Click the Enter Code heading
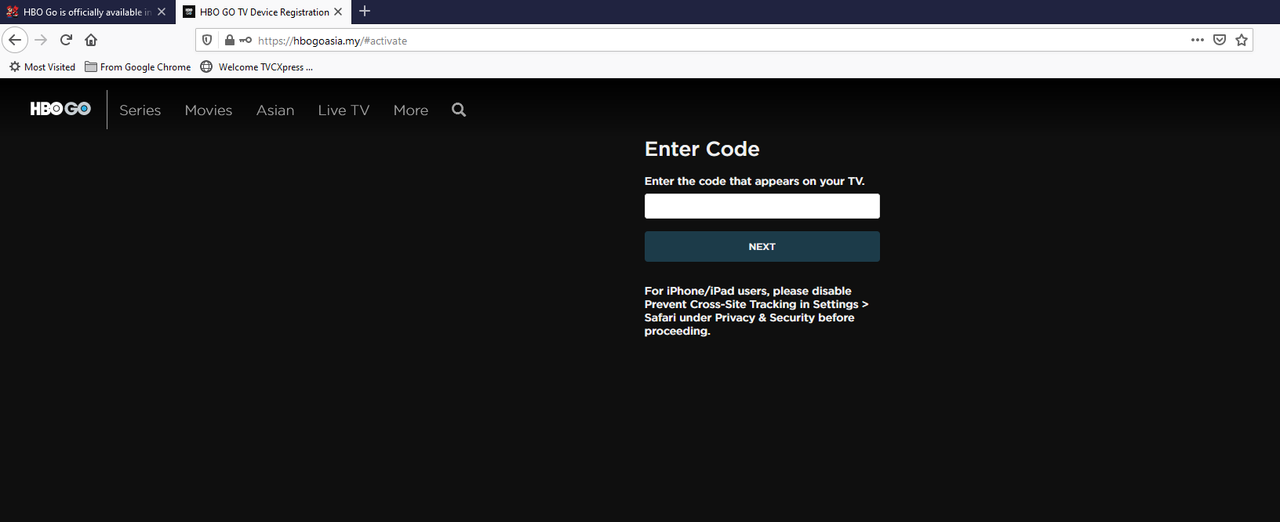The height and width of the screenshot is (522, 1280). [x=702, y=149]
